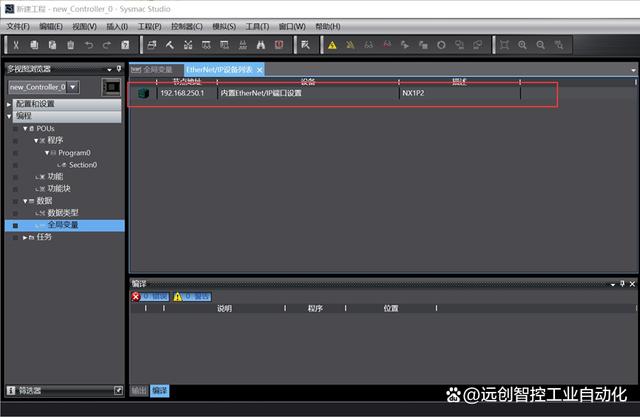The width and height of the screenshot is (640, 417).
Task: Click the red error icon in the build panel
Action: click(136, 297)
